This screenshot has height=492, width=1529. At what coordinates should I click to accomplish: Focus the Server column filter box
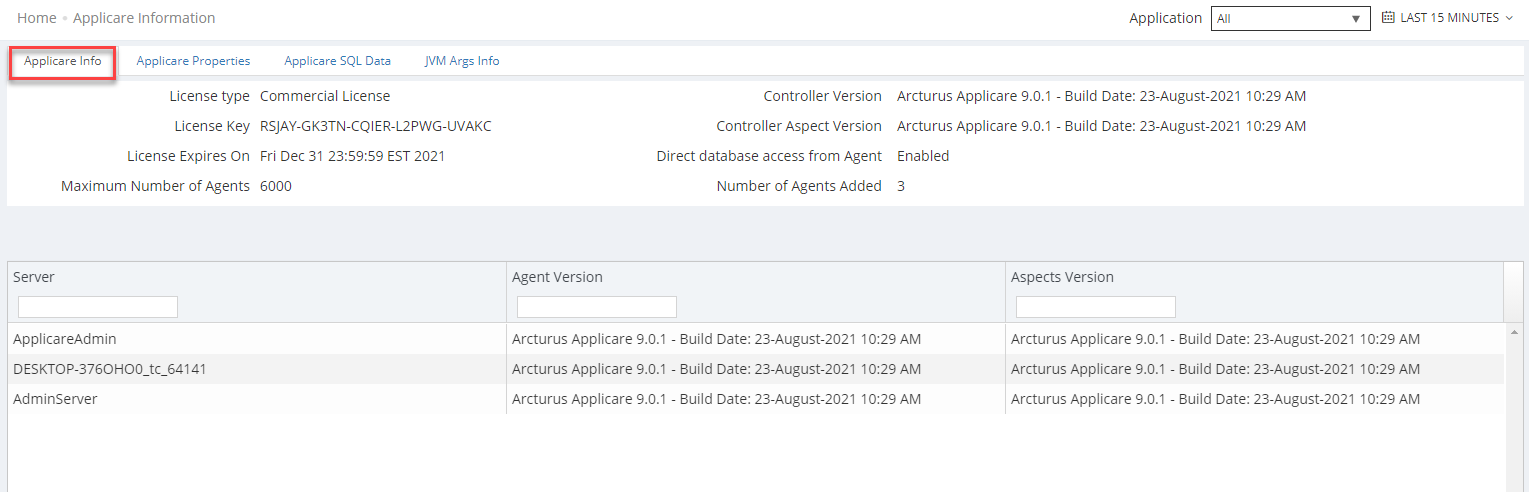pyautogui.click(x=98, y=307)
